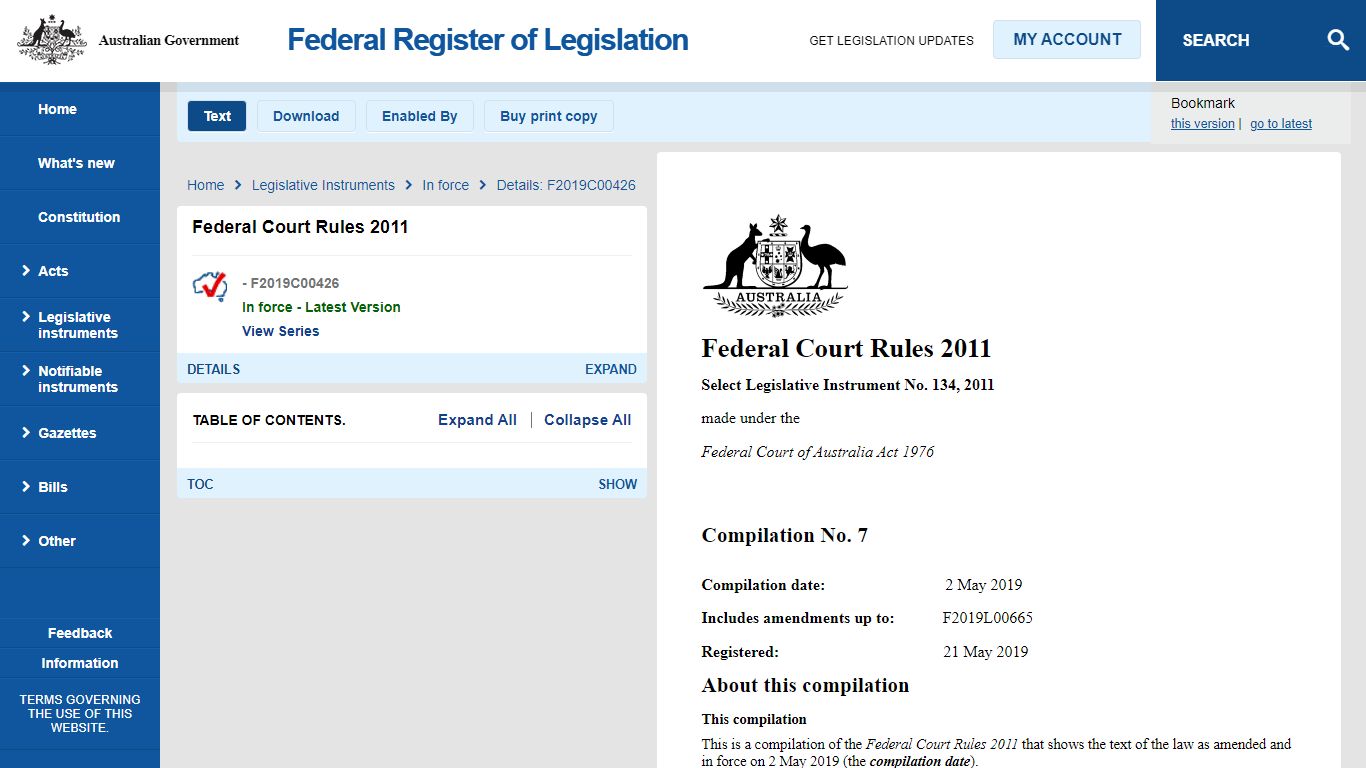Click the DETAILS label
This screenshot has height=768, width=1366.
[x=213, y=369]
